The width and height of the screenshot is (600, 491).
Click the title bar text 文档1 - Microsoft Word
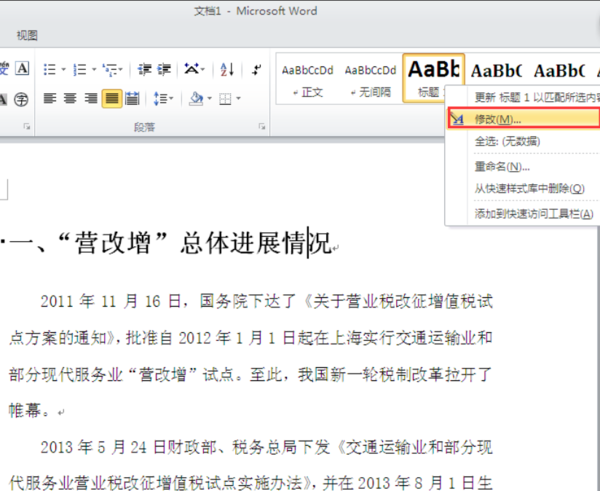pyautogui.click(x=255, y=11)
